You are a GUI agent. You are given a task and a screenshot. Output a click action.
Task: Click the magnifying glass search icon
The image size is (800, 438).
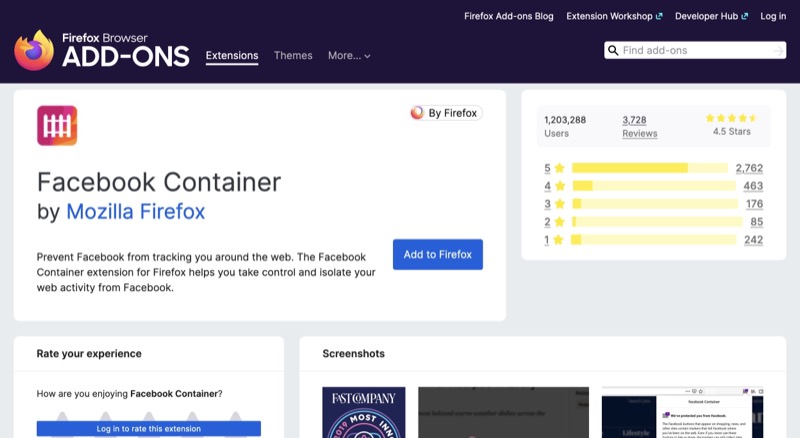[613, 50]
